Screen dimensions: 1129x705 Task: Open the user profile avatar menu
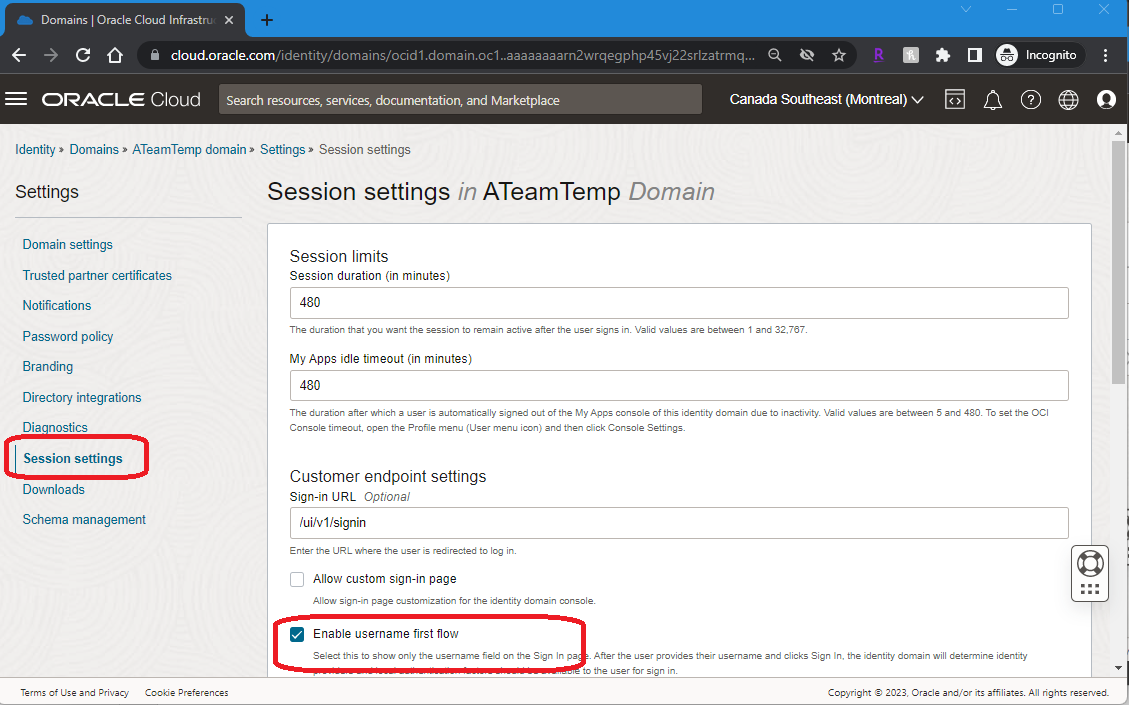click(1106, 100)
